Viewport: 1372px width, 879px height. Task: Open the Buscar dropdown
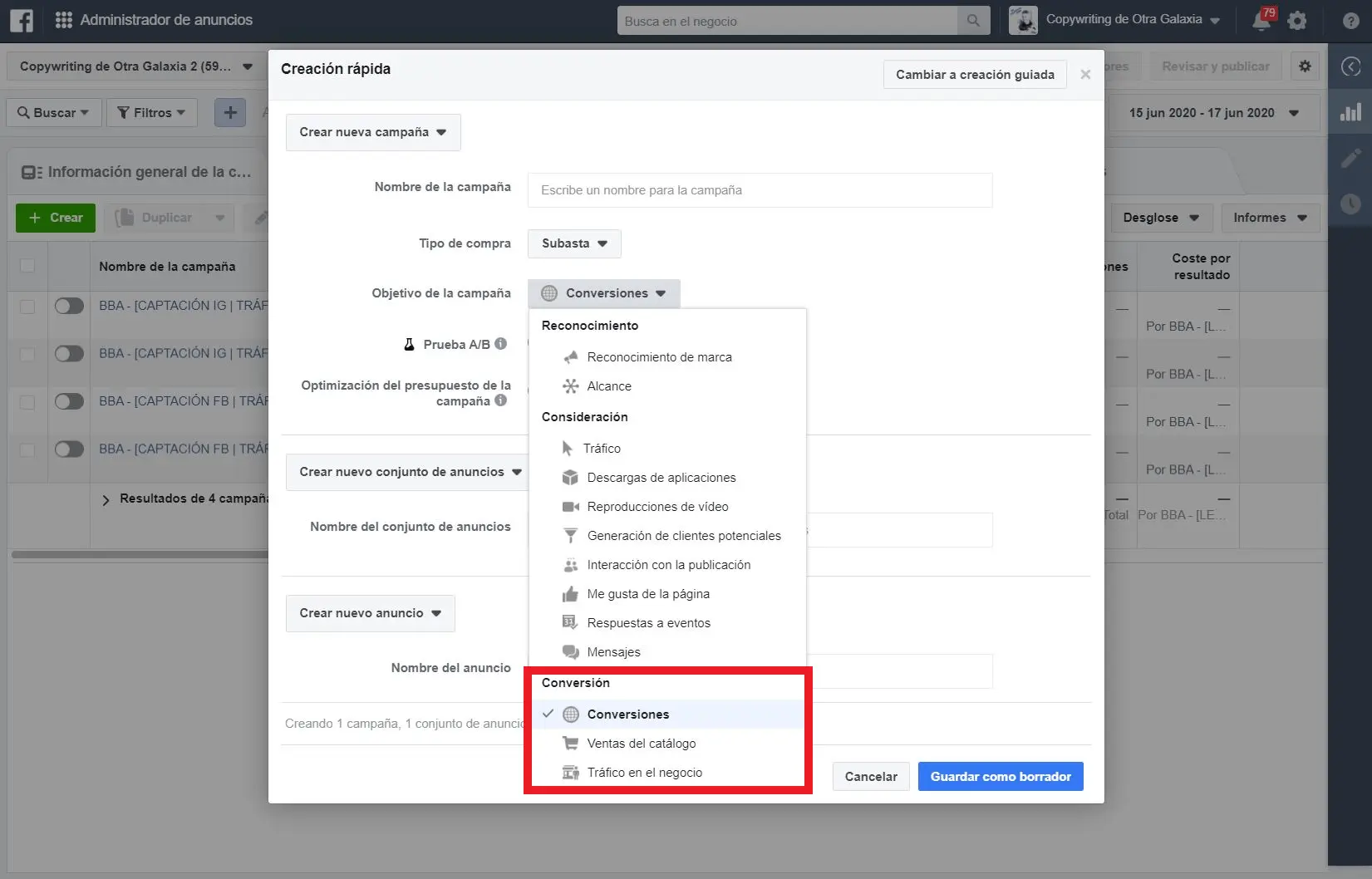click(54, 113)
